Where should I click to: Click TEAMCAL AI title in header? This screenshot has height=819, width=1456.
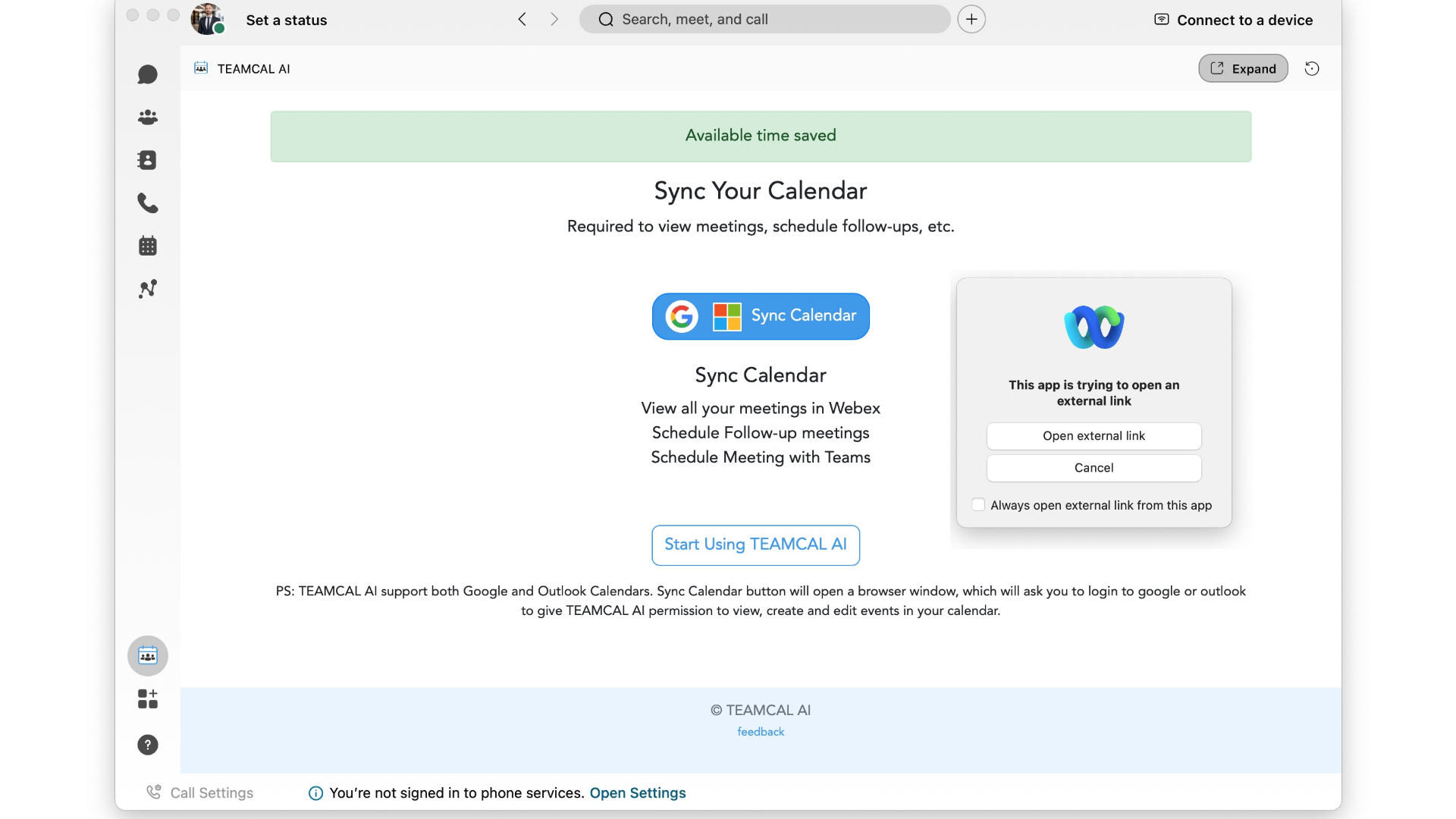tap(253, 69)
